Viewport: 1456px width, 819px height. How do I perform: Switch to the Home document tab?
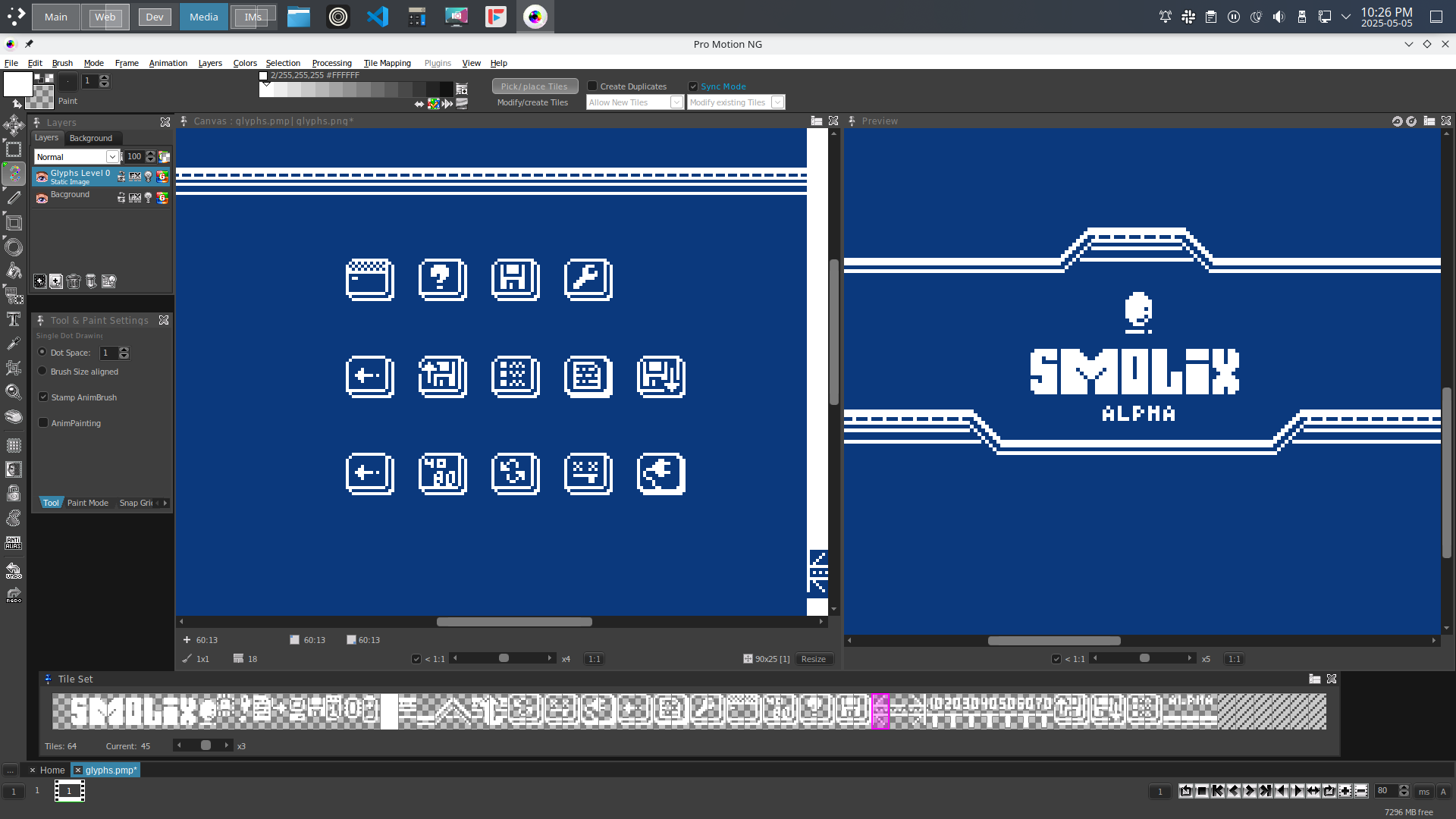coord(52,770)
